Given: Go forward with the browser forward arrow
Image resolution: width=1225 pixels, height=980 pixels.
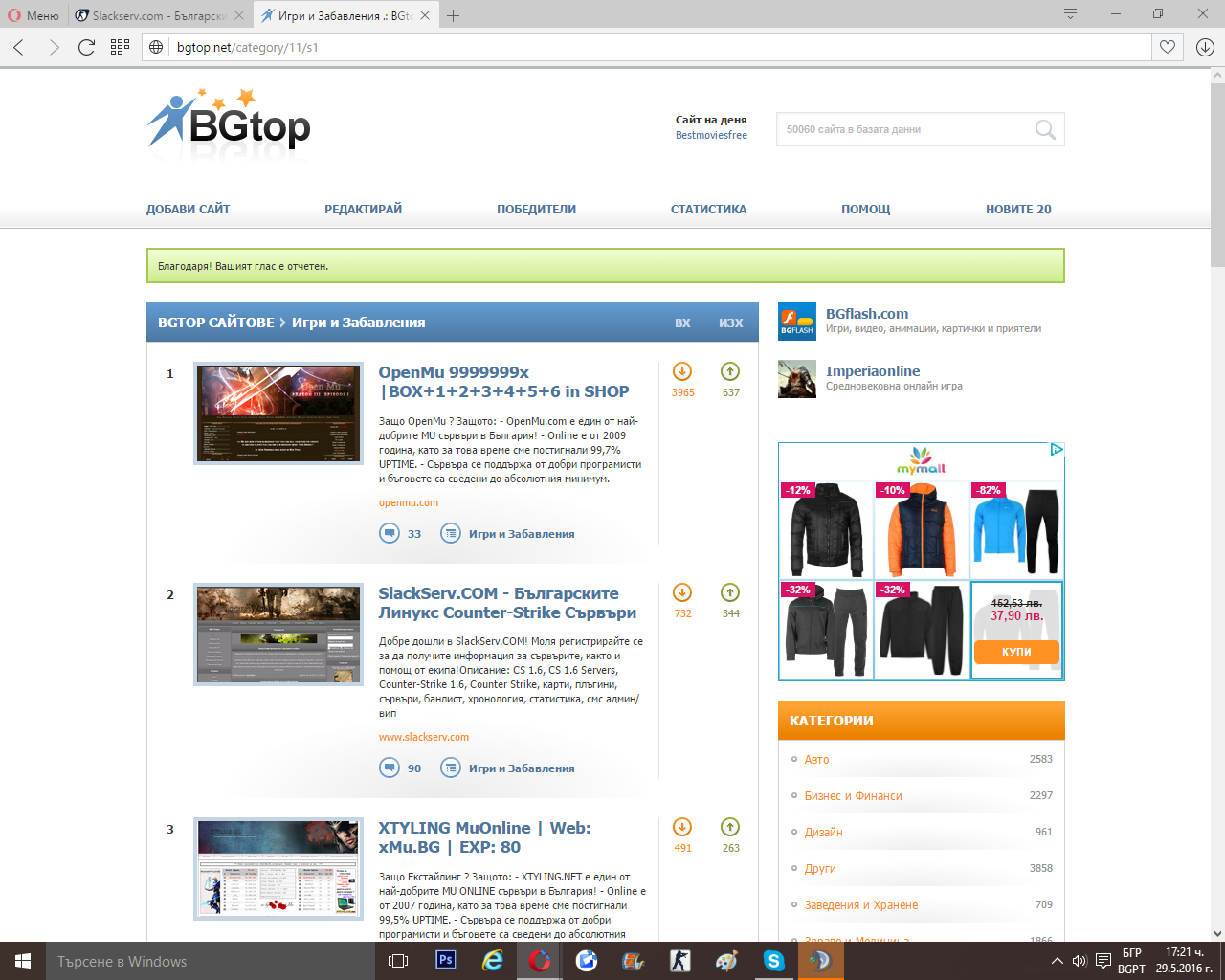Looking at the screenshot, I should point(54,47).
